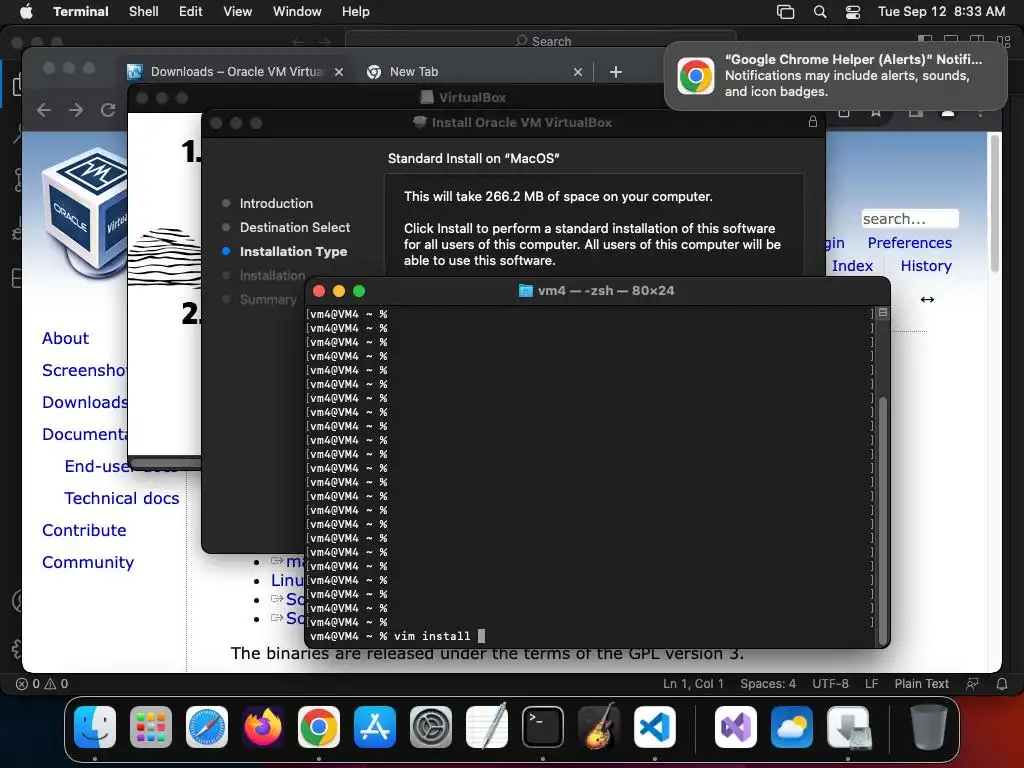Click the Apple menu icon
This screenshot has height=768, width=1024.
tap(26, 12)
